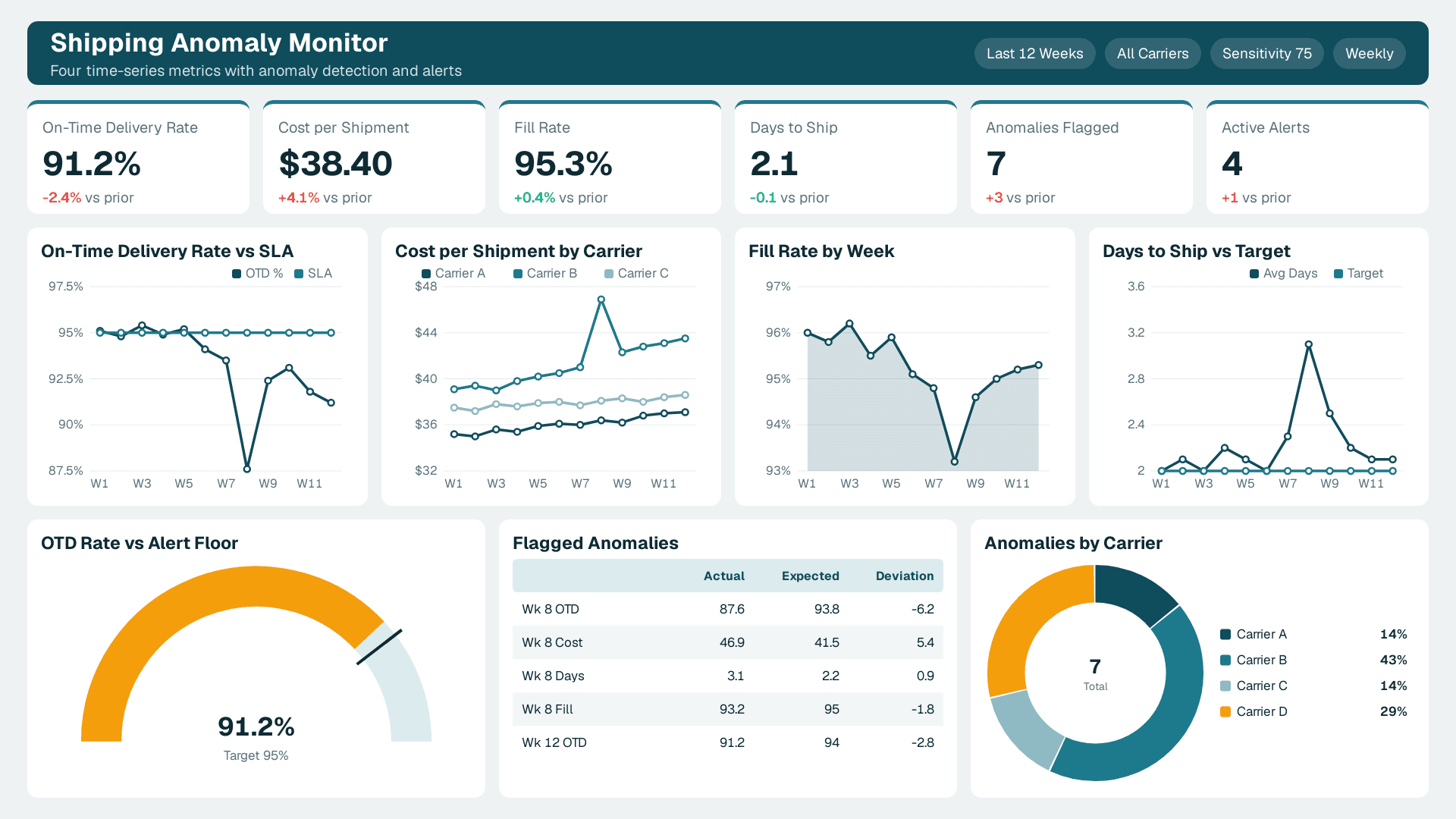Open the Fill Rate 95.3% KPI card
Image resolution: width=1456 pixels, height=819 pixels.
(x=610, y=157)
